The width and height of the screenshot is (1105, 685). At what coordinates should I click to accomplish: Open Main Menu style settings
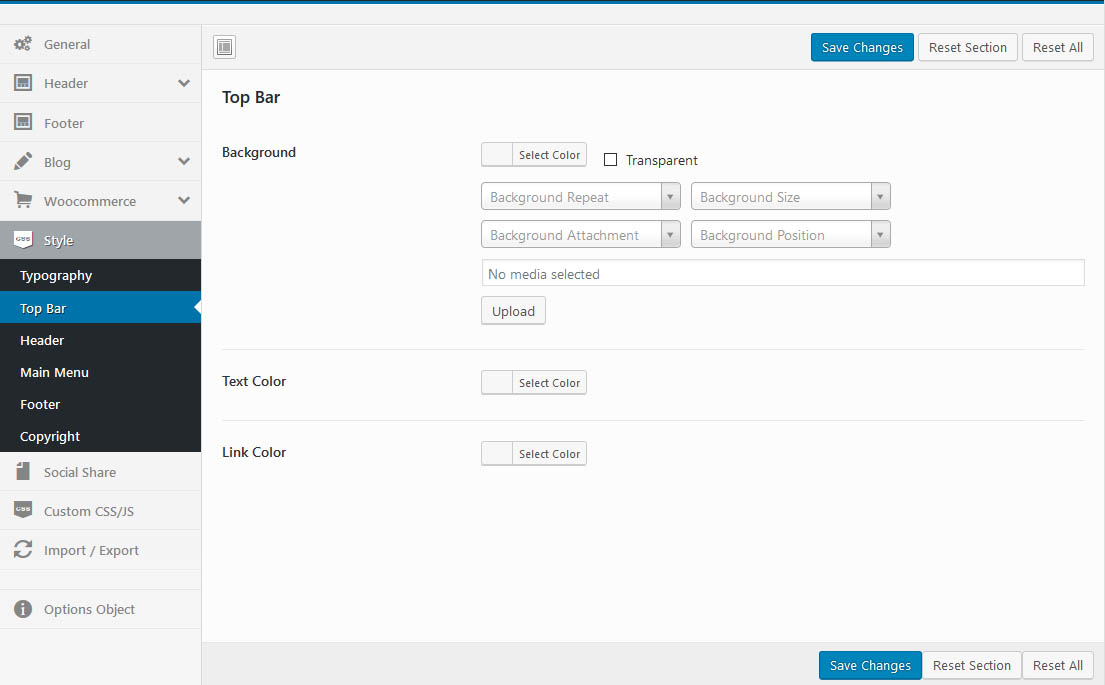pos(54,372)
